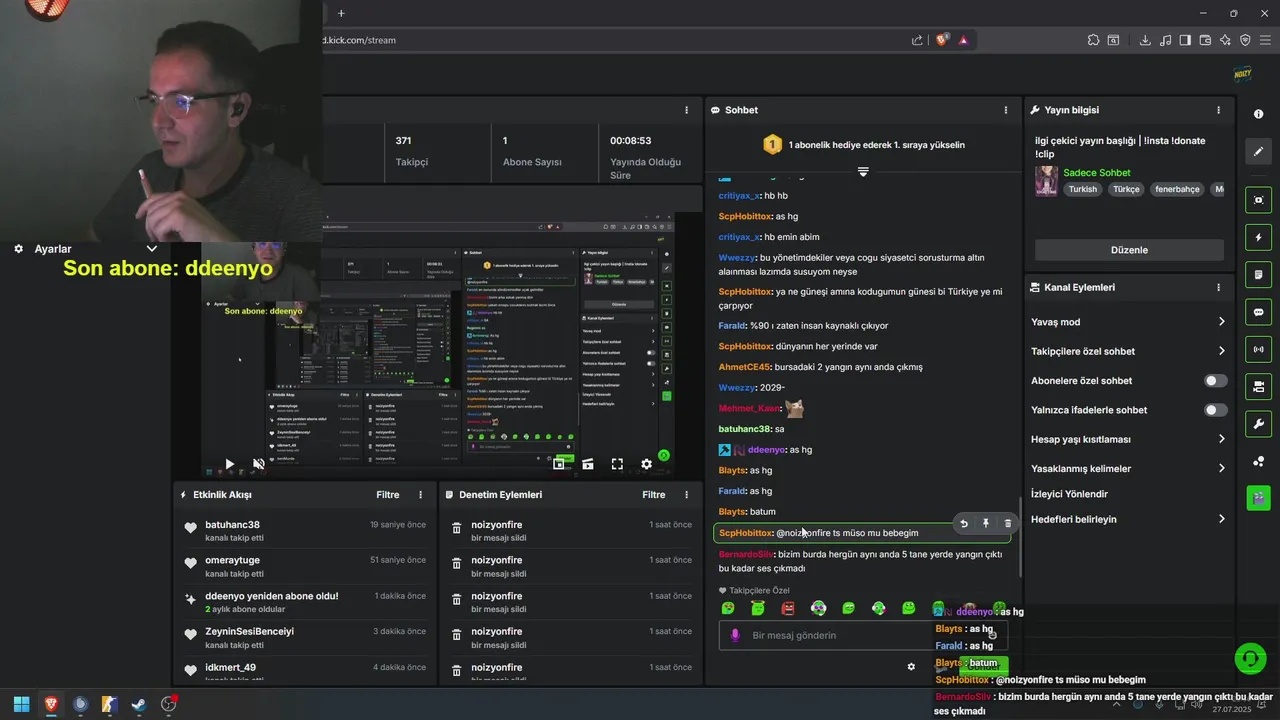Click the broadcast signal sidebar icon

(x=1258, y=349)
